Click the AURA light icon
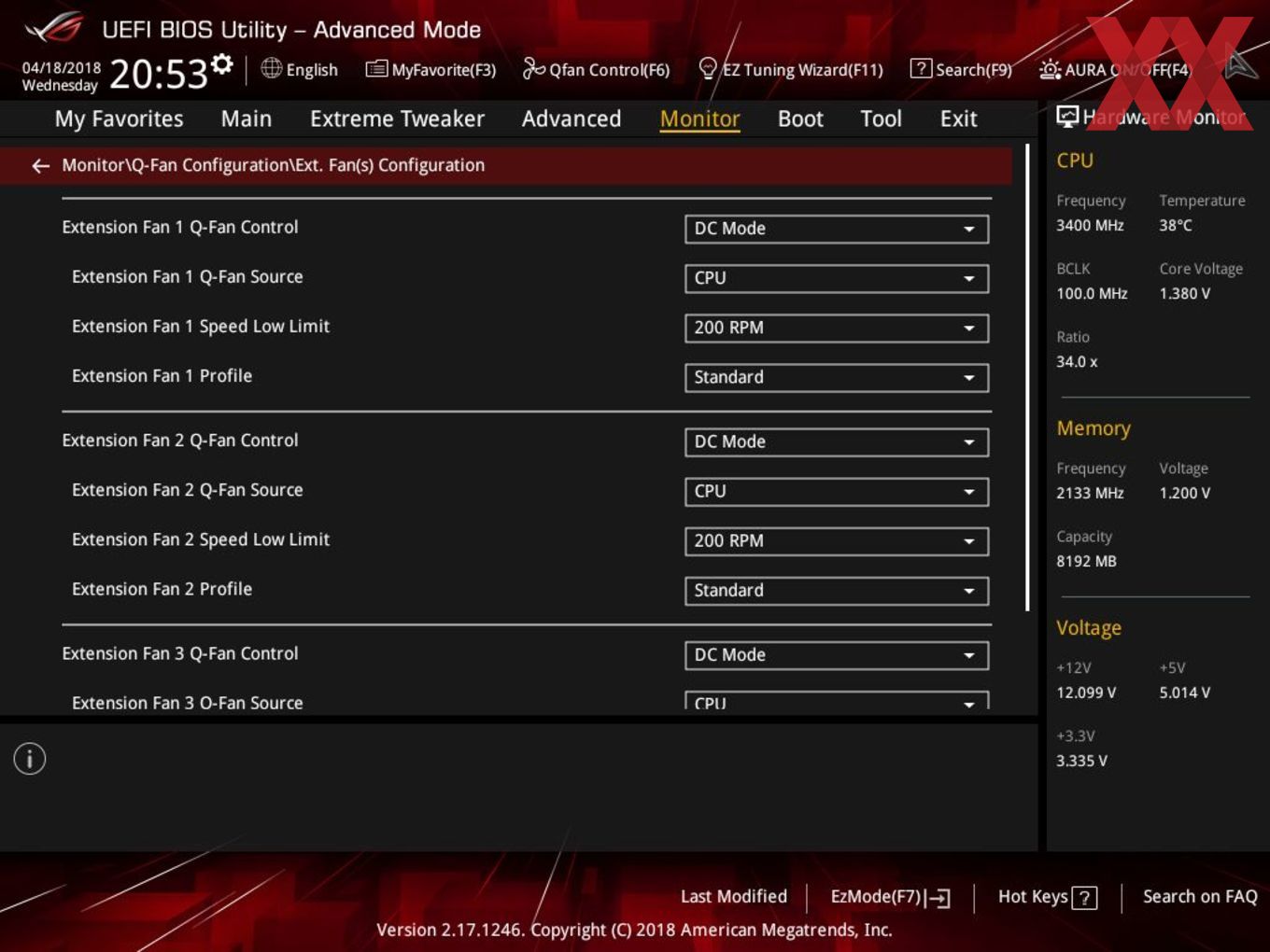The width and height of the screenshot is (1270, 952). pos(1050,69)
